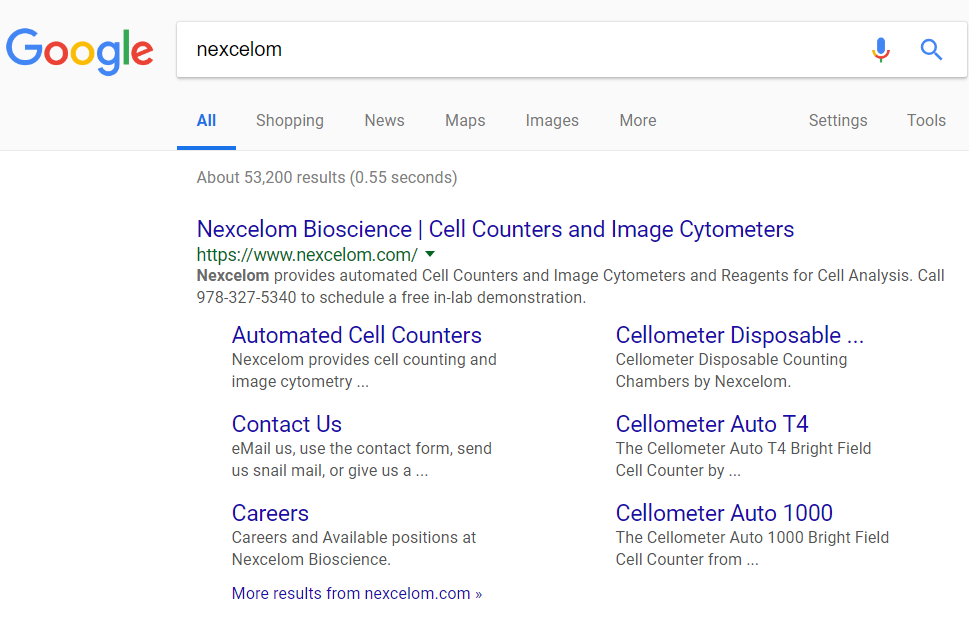Switch to the News tab
Image resolution: width=969 pixels, height=630 pixels.
pos(384,121)
